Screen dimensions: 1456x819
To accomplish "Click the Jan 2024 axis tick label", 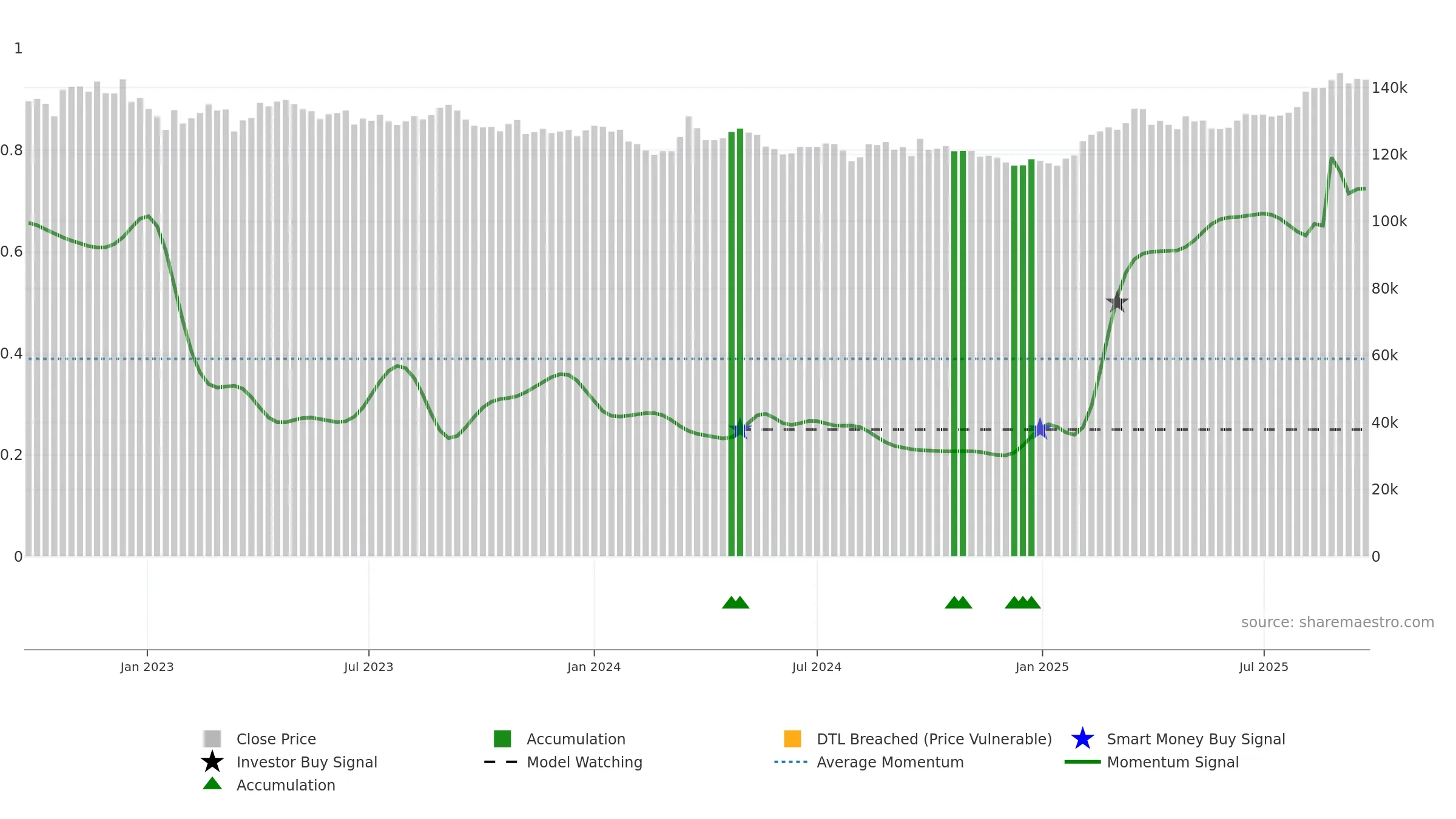I will 594,667.
